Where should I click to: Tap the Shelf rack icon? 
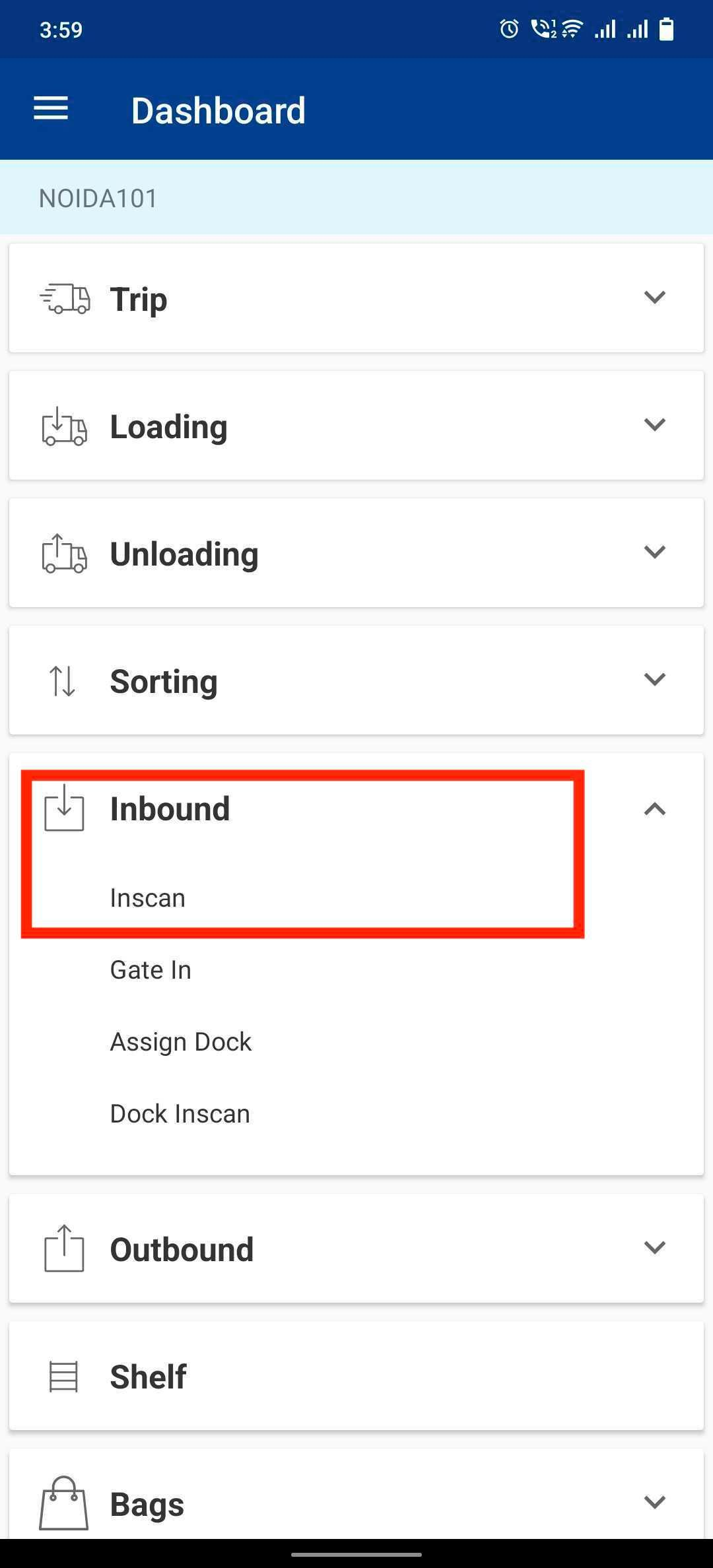[64, 1377]
